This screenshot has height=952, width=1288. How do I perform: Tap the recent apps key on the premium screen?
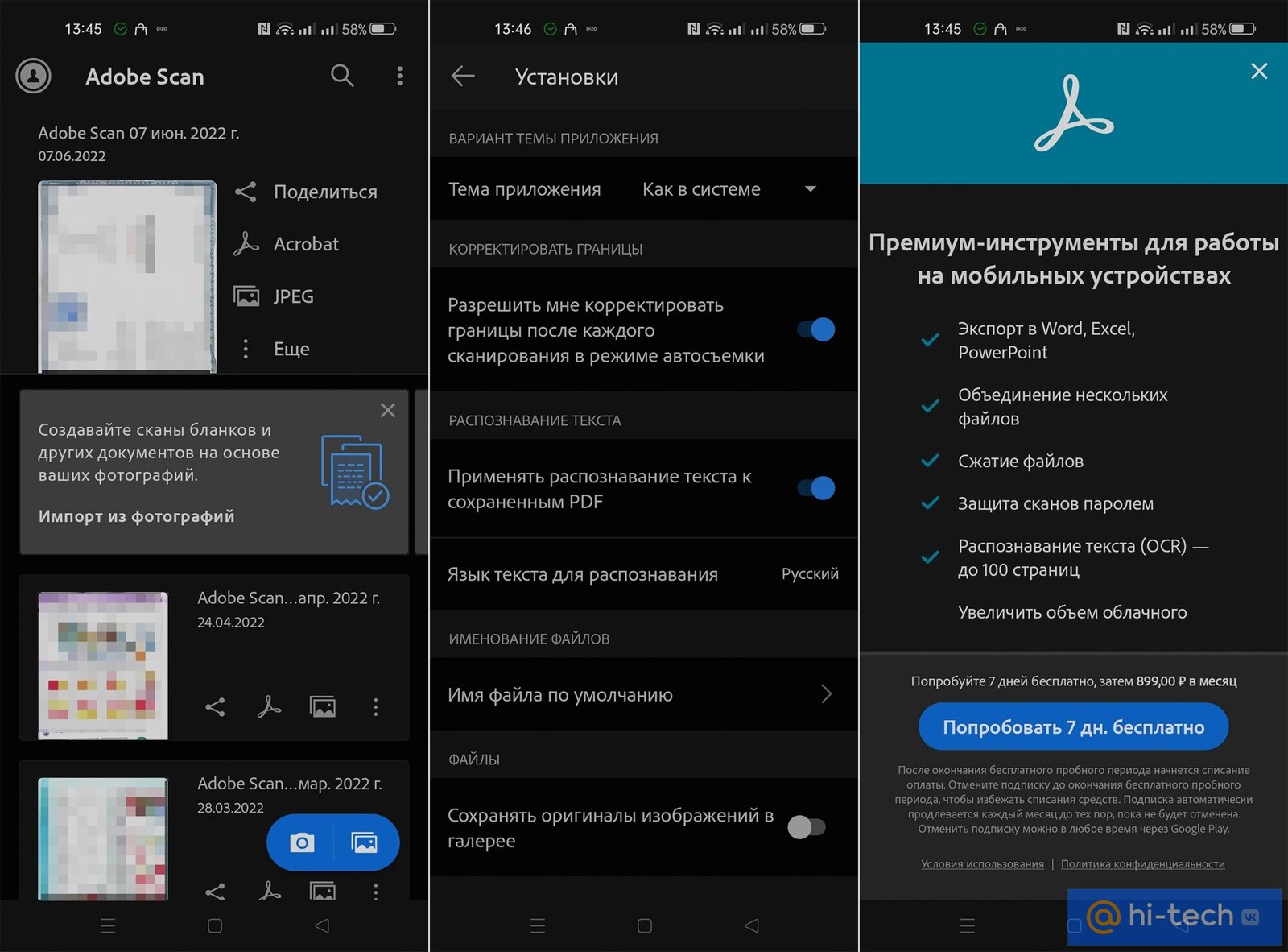[x=968, y=926]
